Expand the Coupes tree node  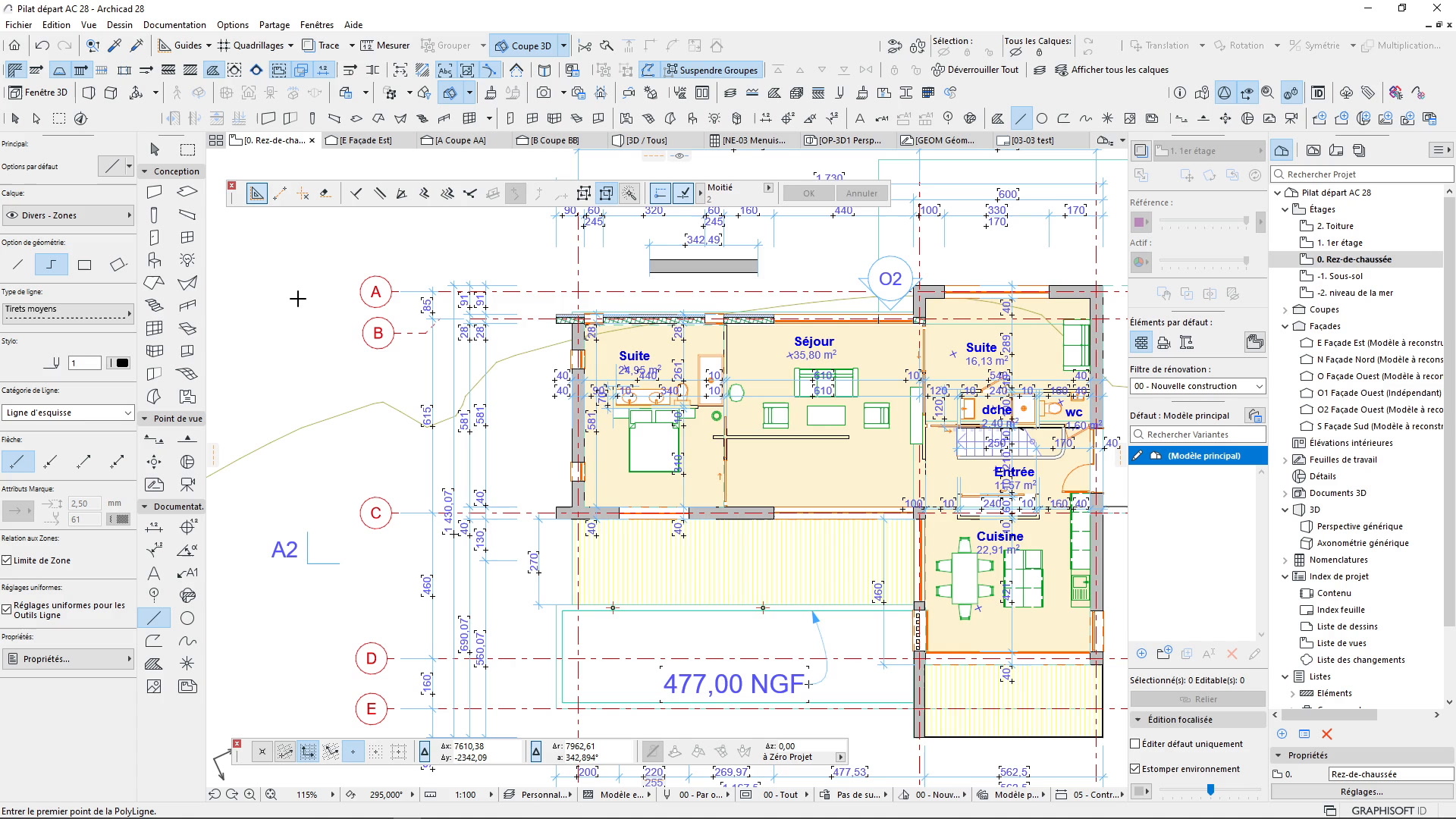pos(1285,309)
